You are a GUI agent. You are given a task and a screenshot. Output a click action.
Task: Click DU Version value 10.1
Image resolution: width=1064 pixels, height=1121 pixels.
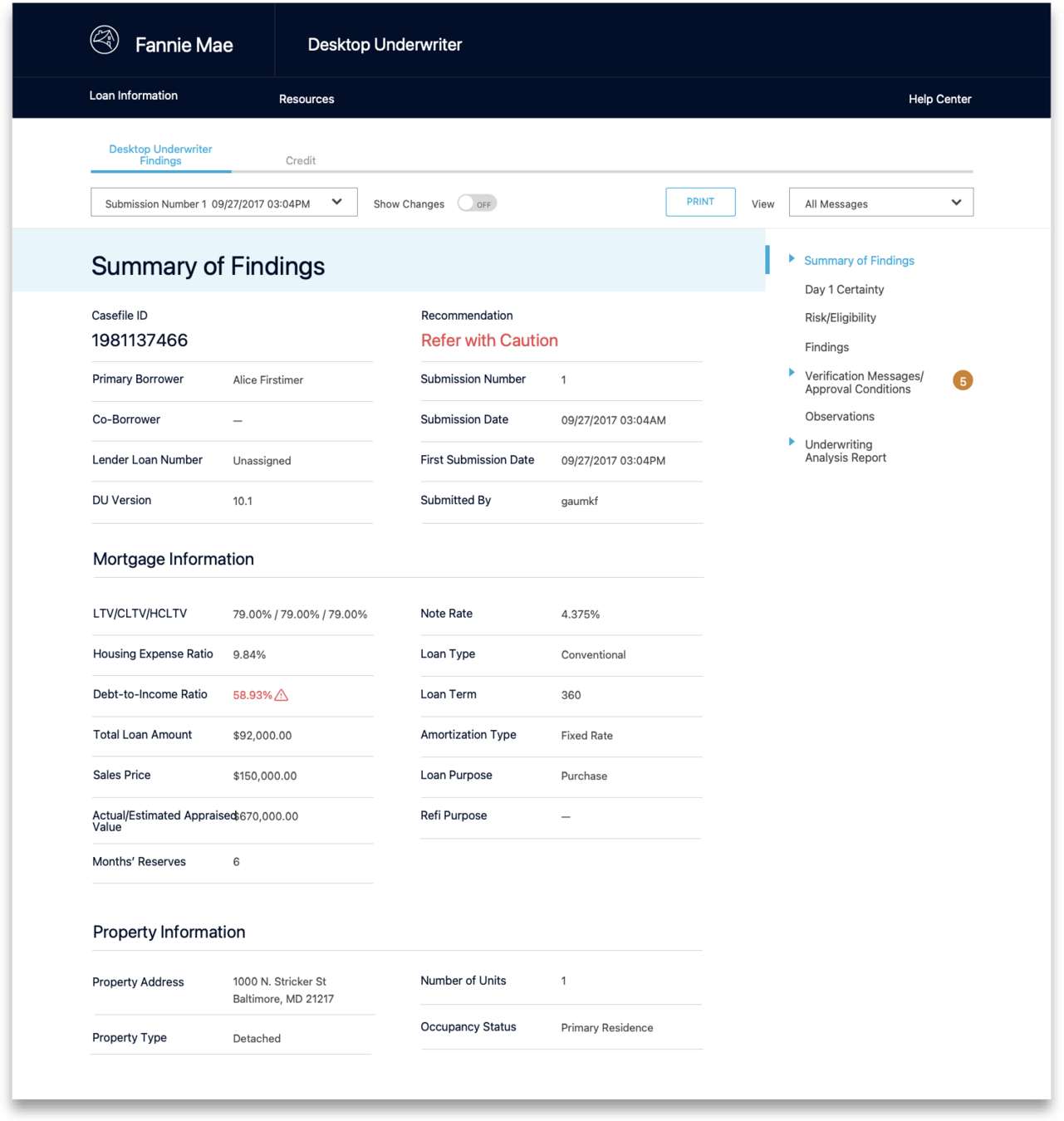point(243,502)
